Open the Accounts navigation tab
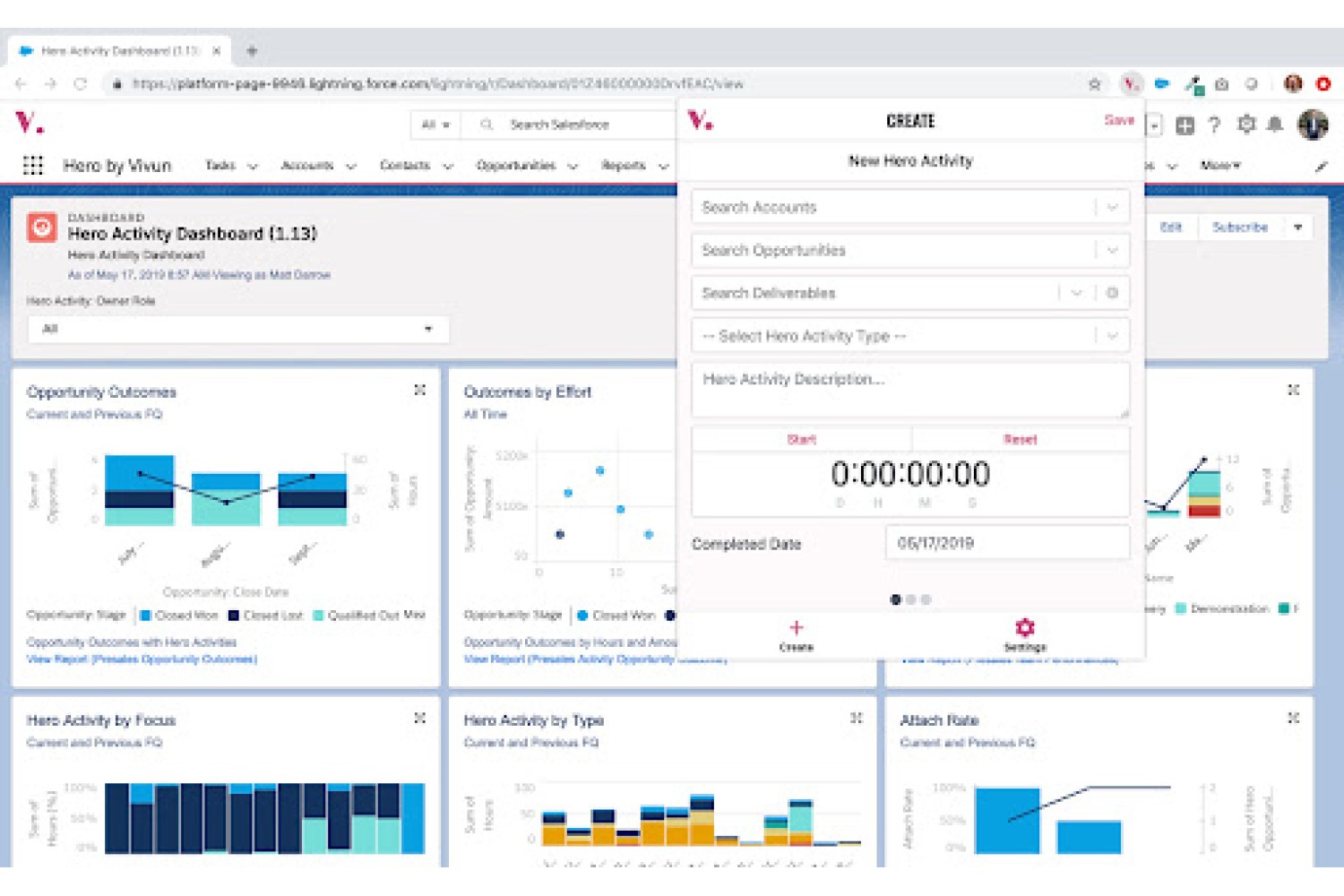1344x896 pixels. click(307, 166)
